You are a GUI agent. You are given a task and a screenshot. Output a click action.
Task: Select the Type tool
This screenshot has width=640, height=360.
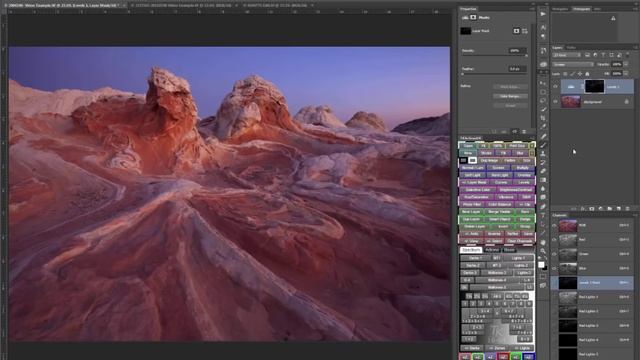point(543,215)
